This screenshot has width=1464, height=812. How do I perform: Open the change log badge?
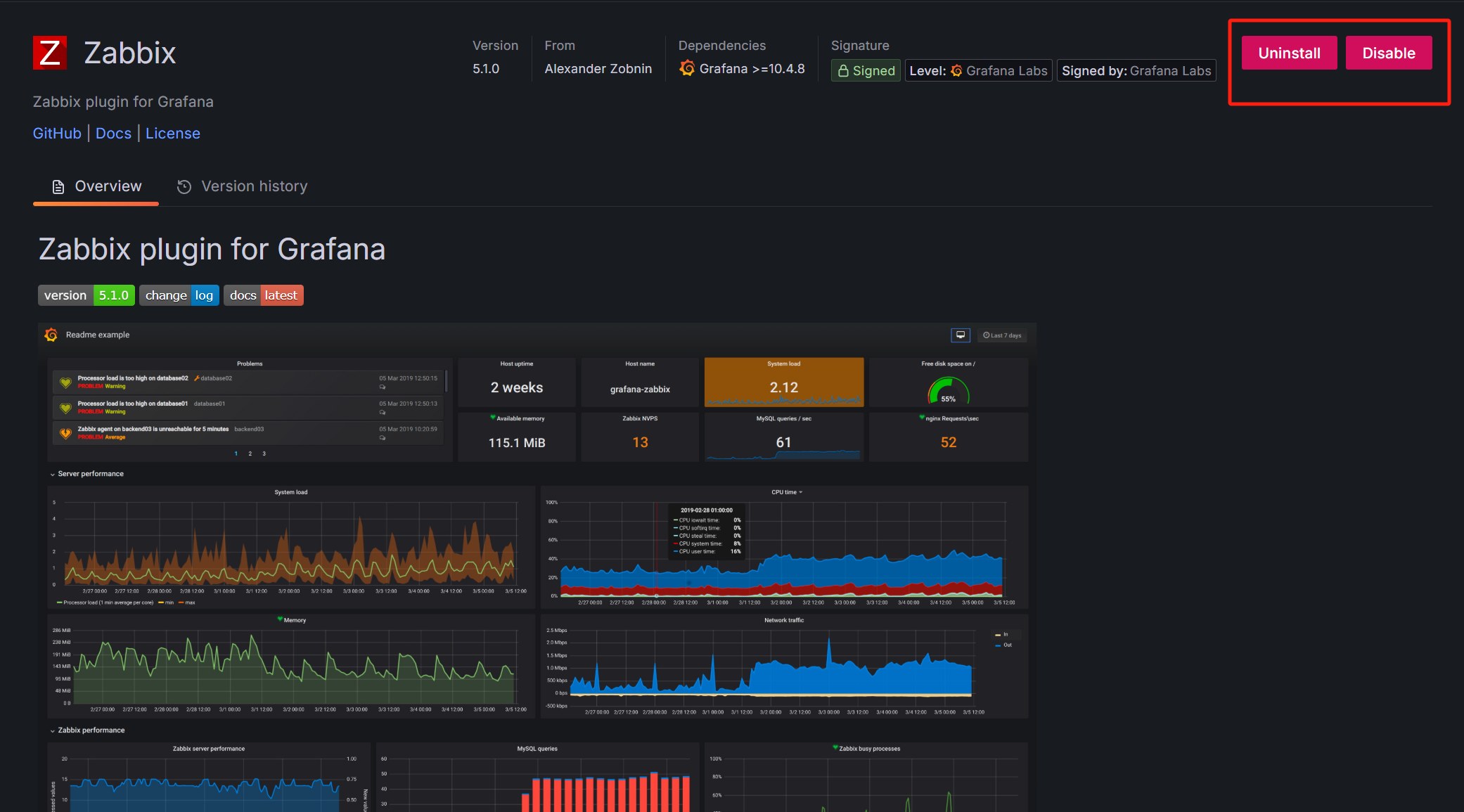tap(179, 295)
